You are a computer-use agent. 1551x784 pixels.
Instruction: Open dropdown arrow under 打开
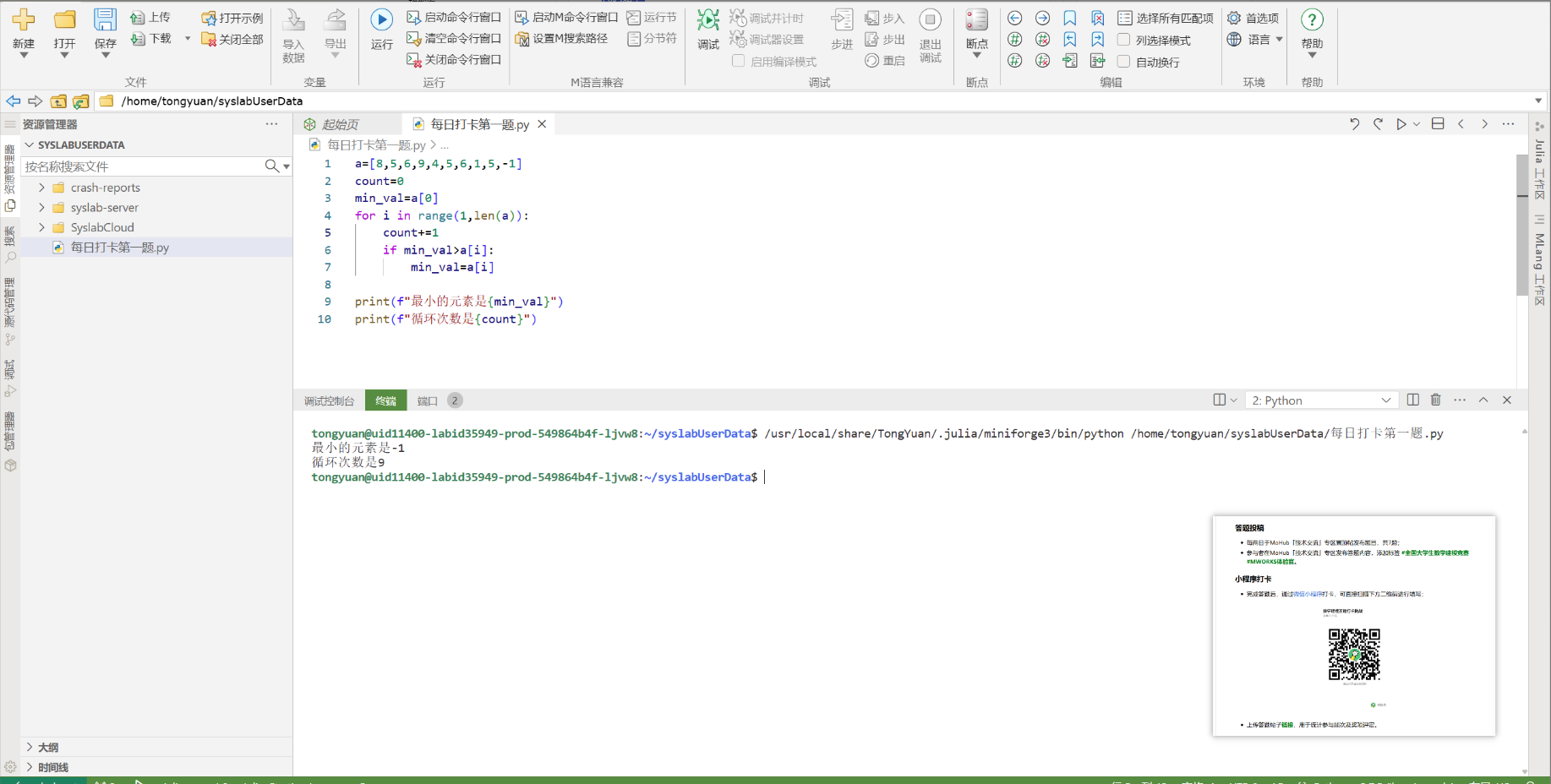click(x=64, y=56)
